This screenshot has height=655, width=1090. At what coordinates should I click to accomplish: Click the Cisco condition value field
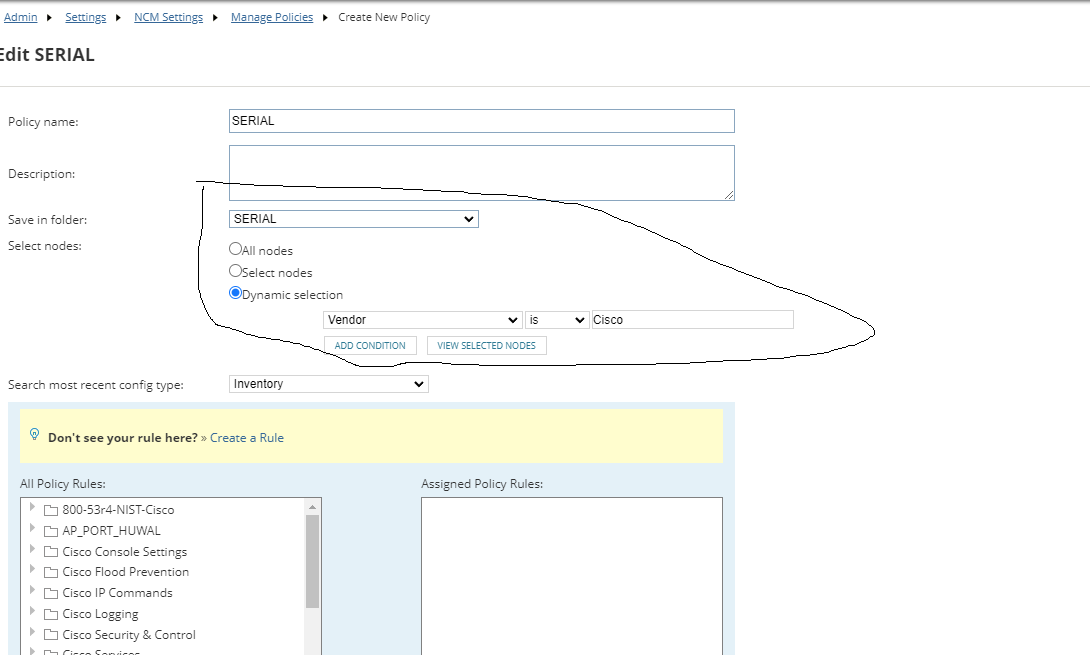tap(692, 320)
